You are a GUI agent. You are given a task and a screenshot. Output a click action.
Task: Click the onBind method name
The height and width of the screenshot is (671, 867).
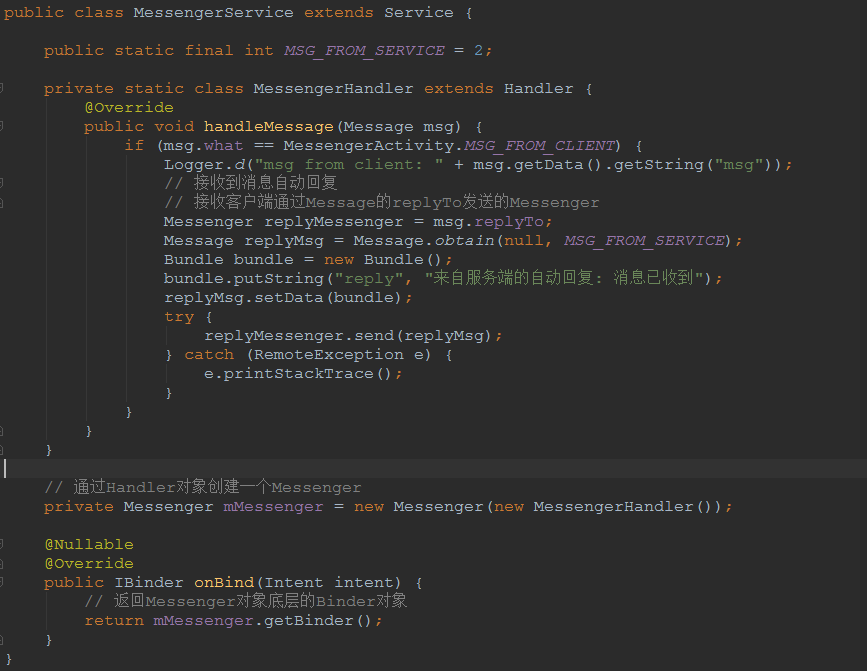224,583
